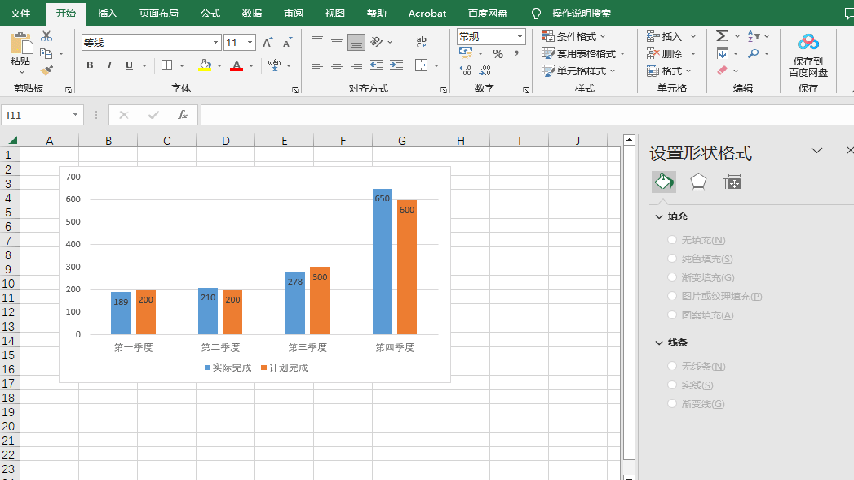This screenshot has height=480, width=854.
Task: Click the Paste (粘贴) clipboard icon
Action: click(20, 44)
